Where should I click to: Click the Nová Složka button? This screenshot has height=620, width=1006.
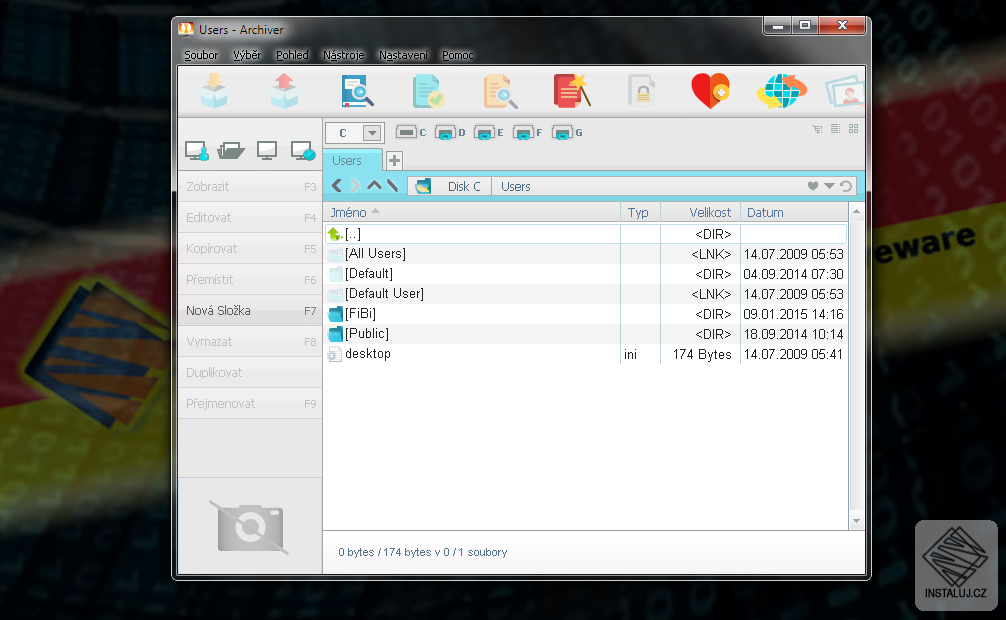click(x=250, y=311)
